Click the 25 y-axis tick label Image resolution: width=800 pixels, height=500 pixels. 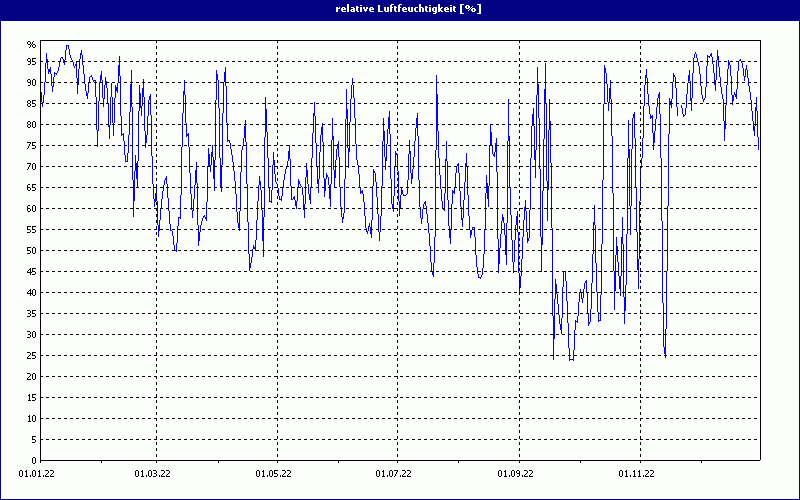[x=30, y=356]
